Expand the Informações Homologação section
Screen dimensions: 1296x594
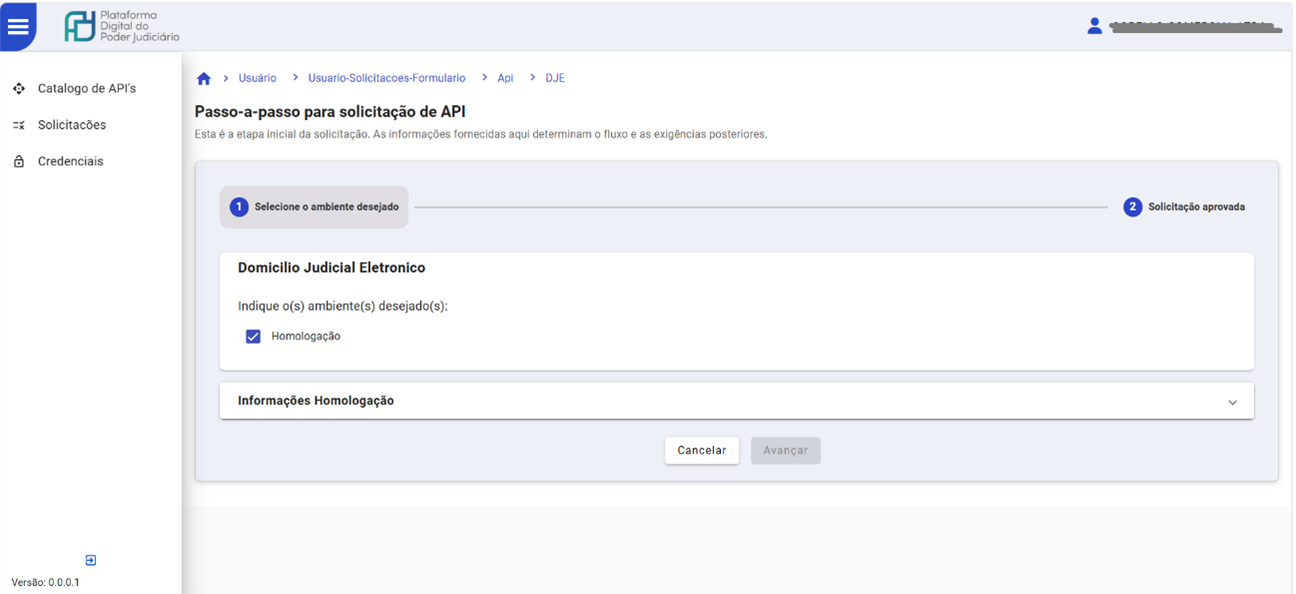1233,400
